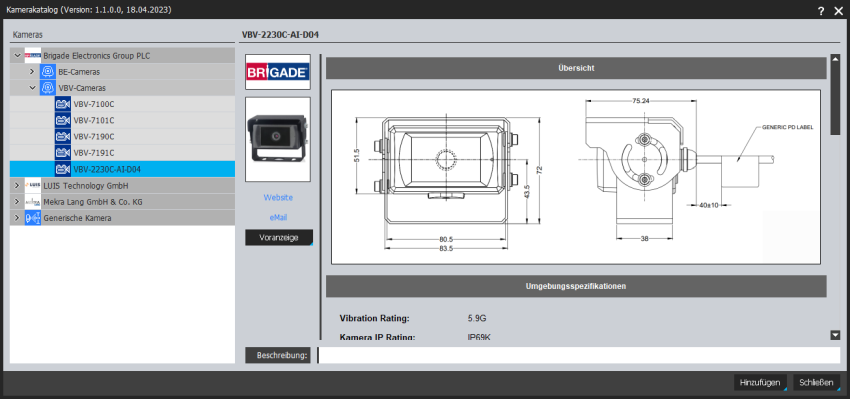This screenshot has height=399, width=850.
Task: Click the BE-Cameras group icon
Action: coord(48,72)
